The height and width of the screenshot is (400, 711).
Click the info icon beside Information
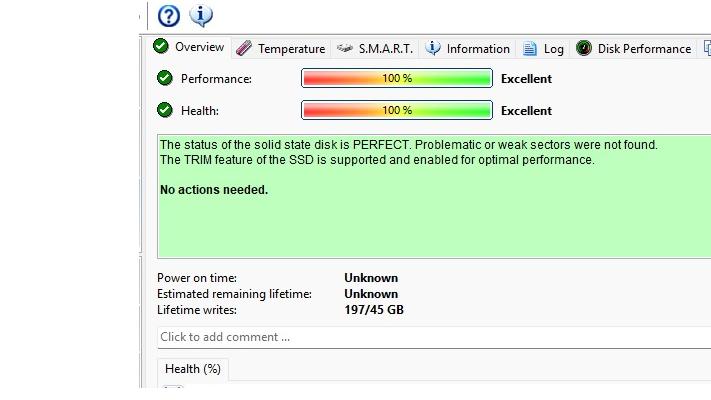(x=433, y=48)
